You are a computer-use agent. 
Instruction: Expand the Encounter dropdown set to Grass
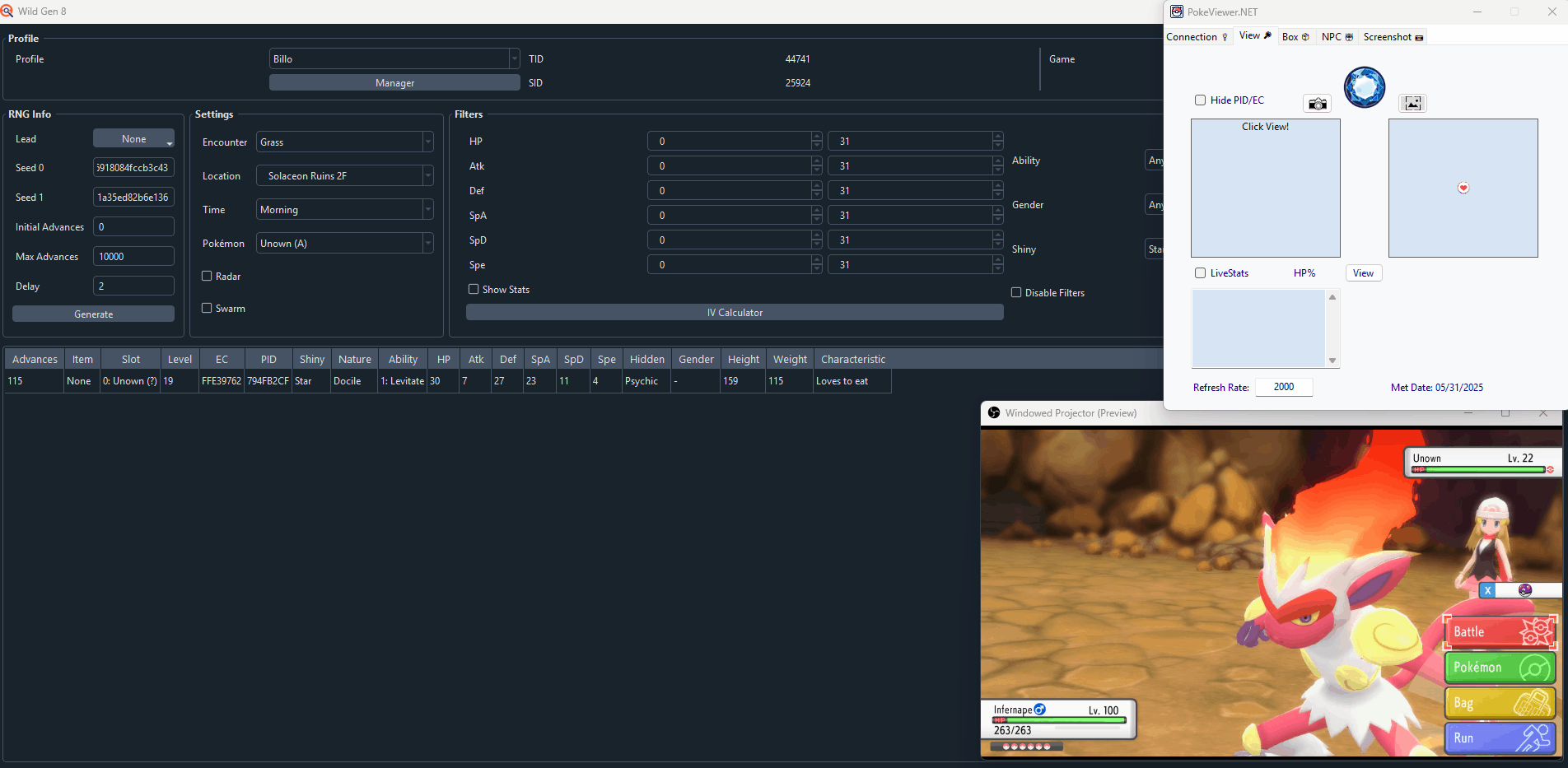(344, 142)
